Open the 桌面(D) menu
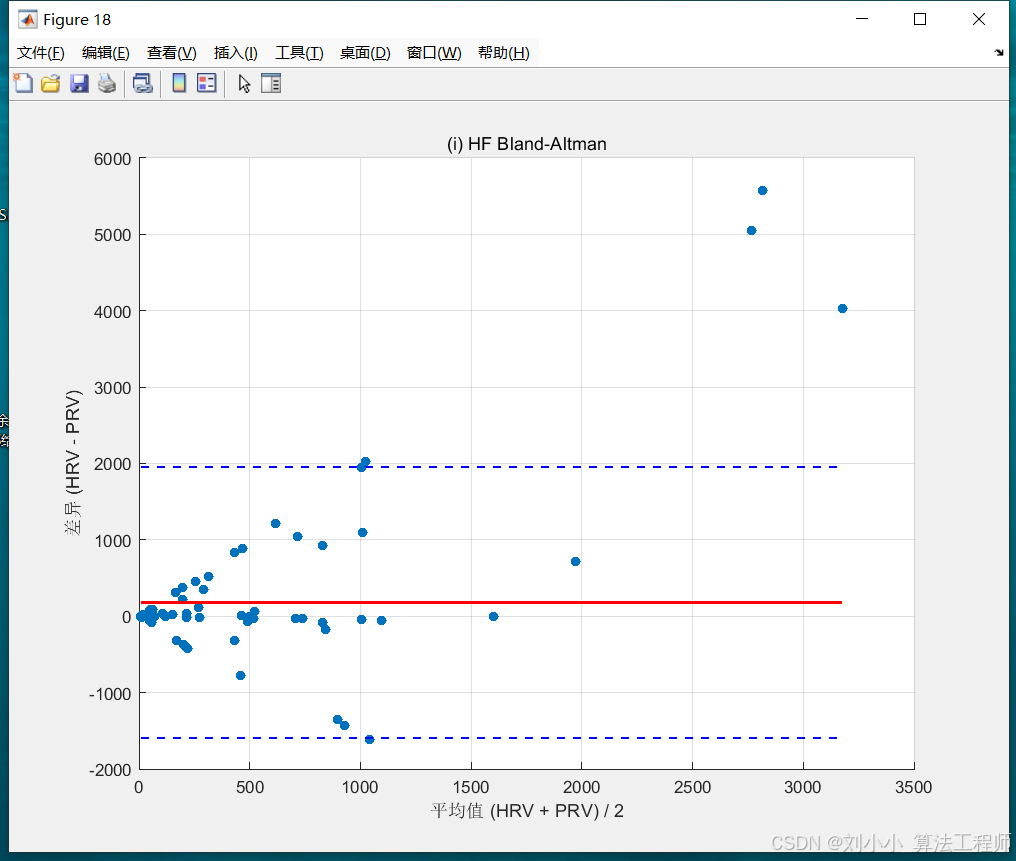 365,53
